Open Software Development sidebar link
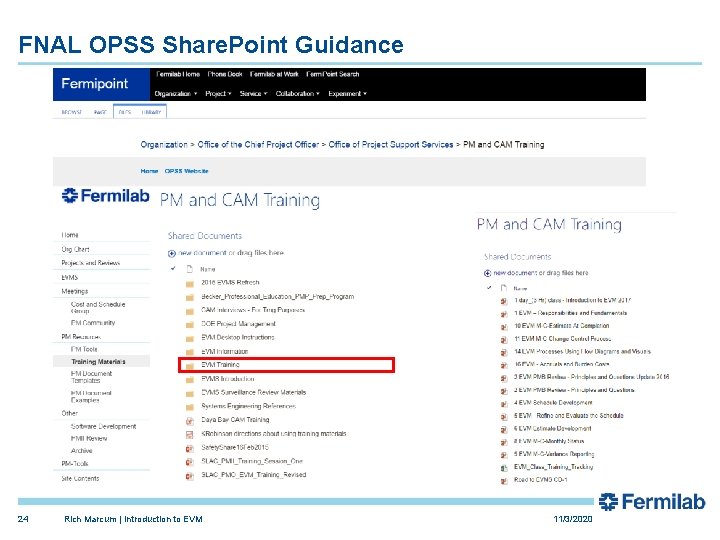720x540 pixels. pos(104,427)
